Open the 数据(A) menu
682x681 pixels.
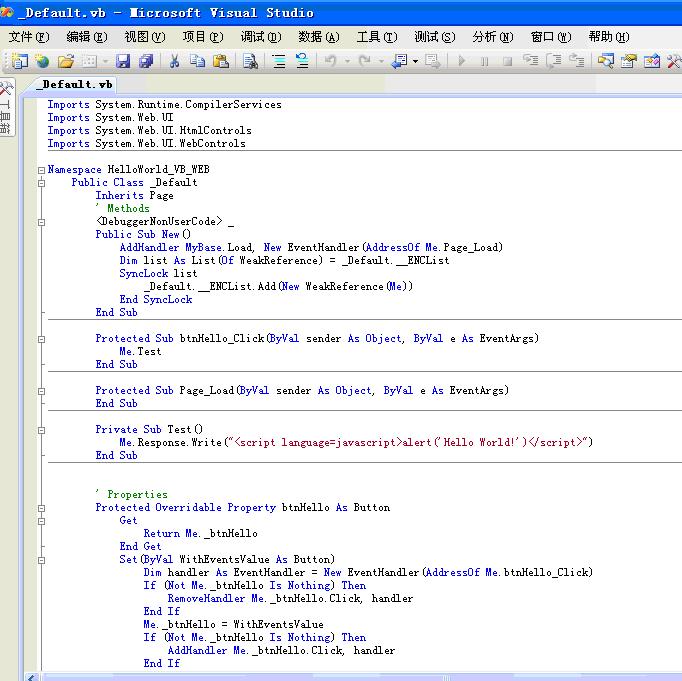pyautogui.click(x=319, y=37)
